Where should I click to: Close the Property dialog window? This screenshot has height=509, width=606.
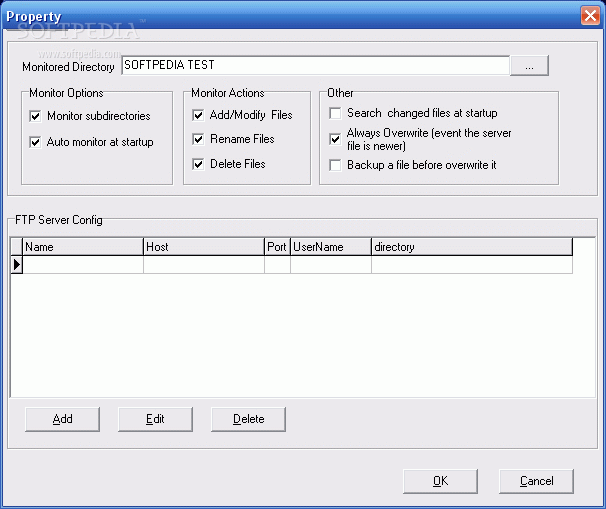[x=590, y=16]
